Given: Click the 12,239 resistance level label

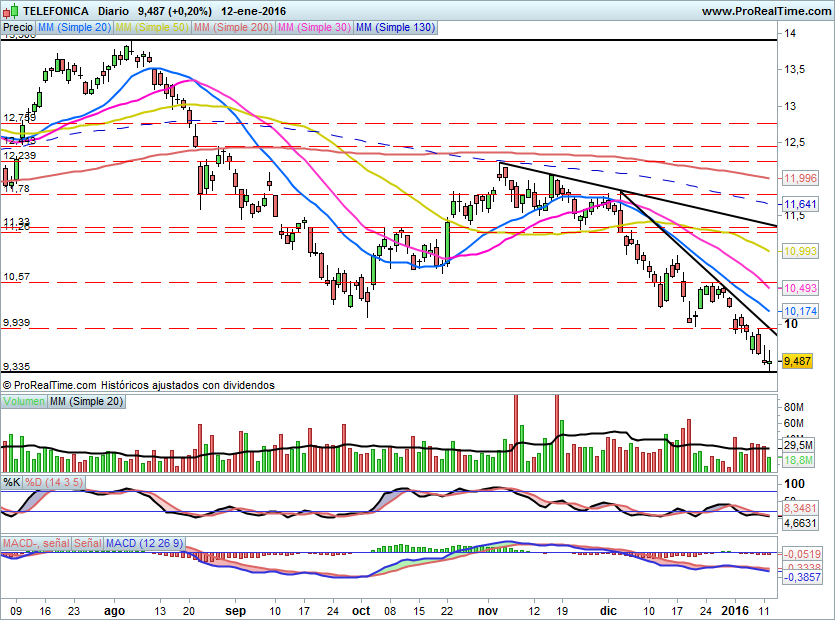Looking at the screenshot, I should tap(20, 156).
